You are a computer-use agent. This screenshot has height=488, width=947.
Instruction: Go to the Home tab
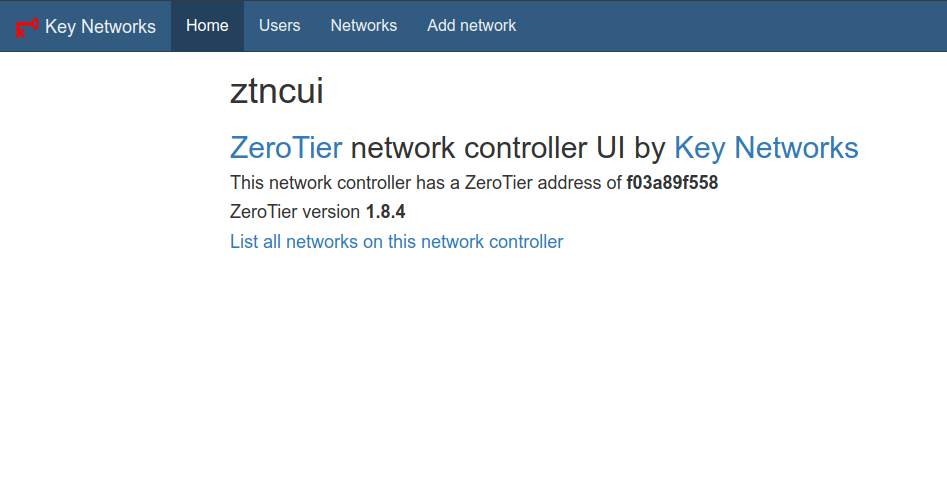(x=207, y=26)
